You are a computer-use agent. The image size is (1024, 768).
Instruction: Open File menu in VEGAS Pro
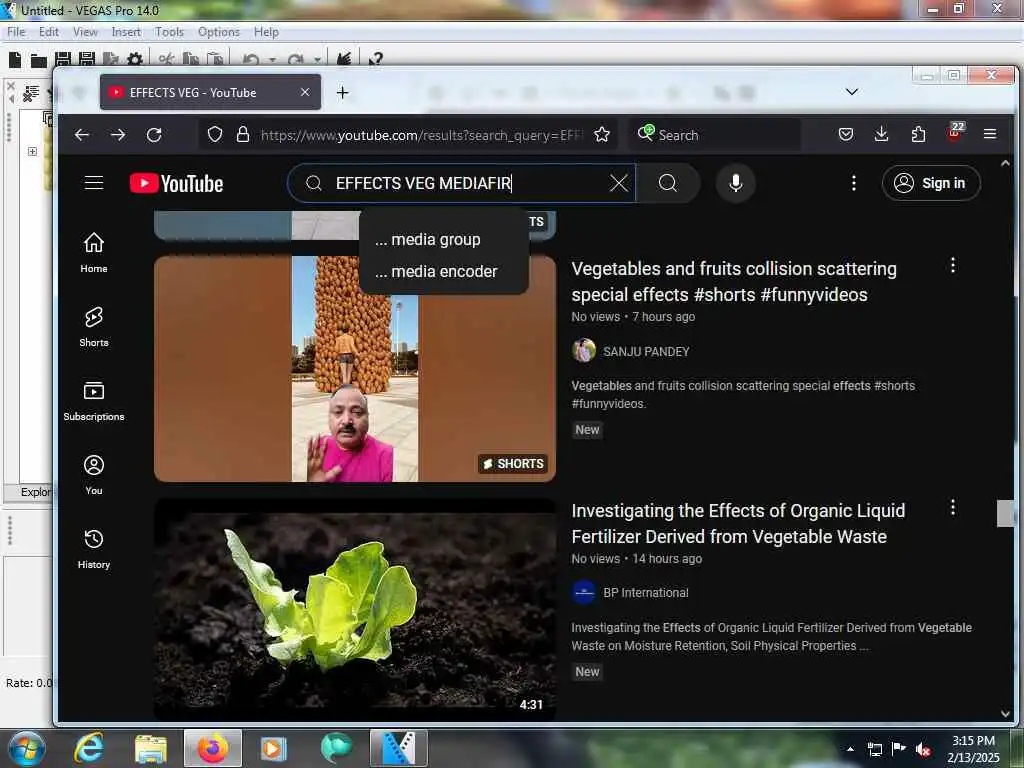click(x=16, y=32)
